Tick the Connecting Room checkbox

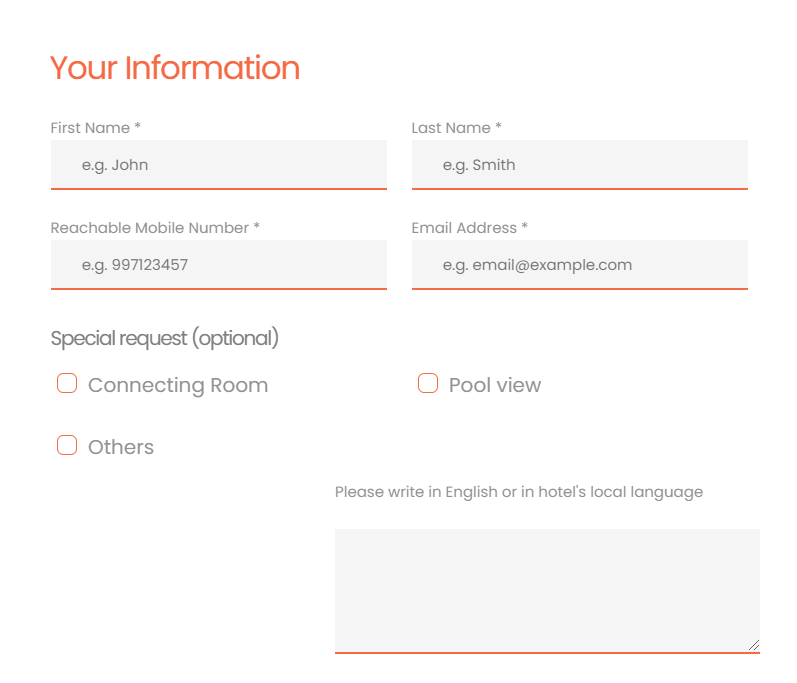coord(67,383)
